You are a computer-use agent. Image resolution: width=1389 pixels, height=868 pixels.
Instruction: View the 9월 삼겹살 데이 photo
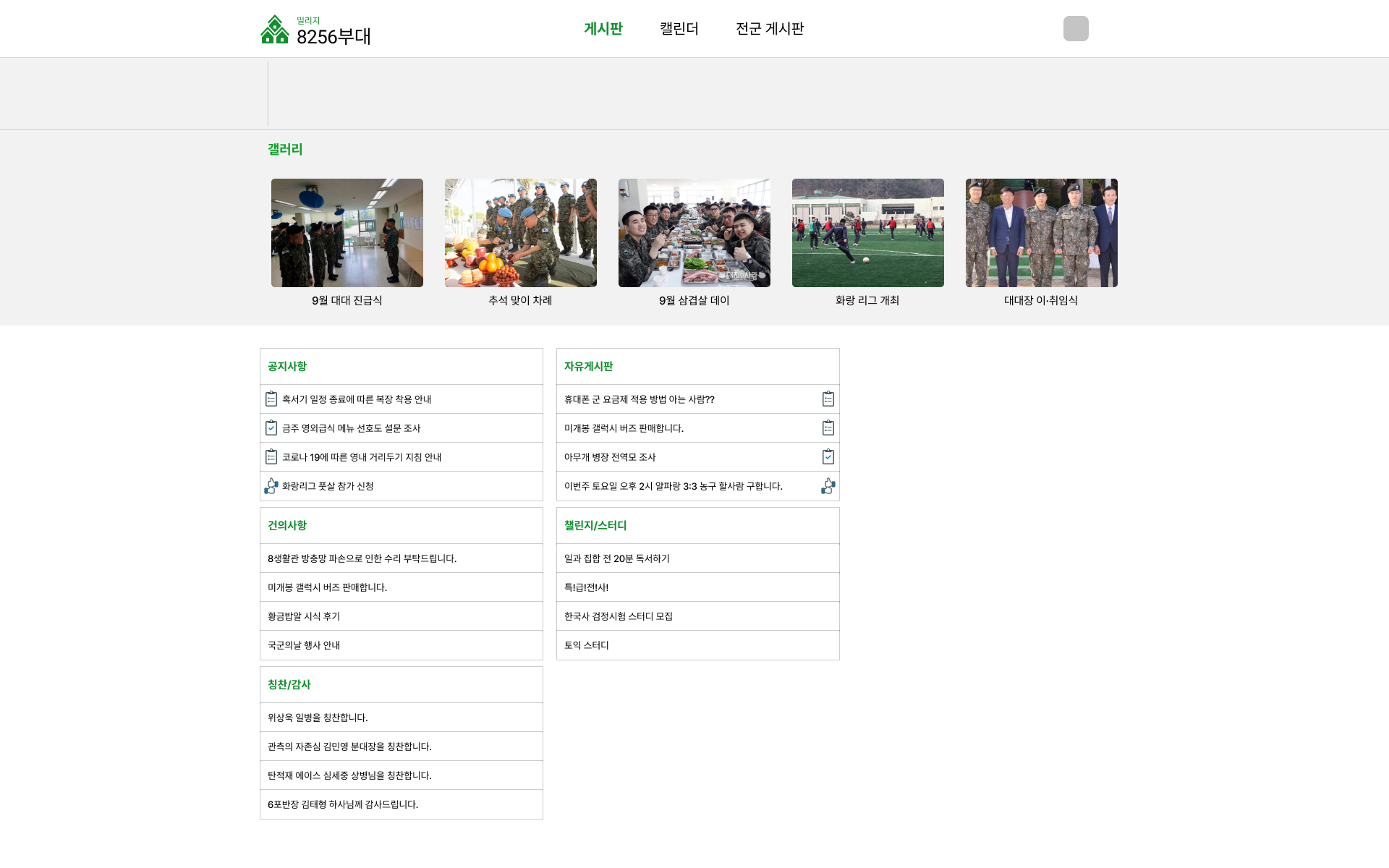694,233
